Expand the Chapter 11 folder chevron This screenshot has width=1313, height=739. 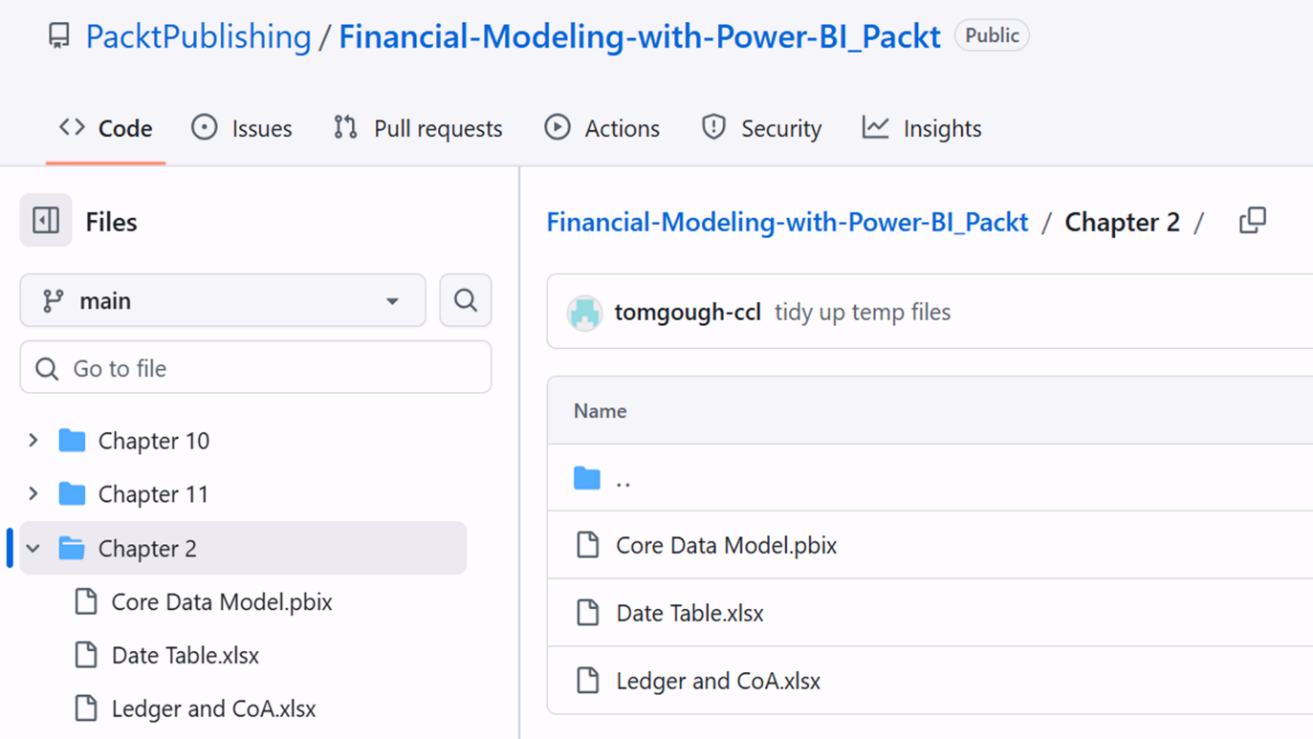(x=33, y=494)
